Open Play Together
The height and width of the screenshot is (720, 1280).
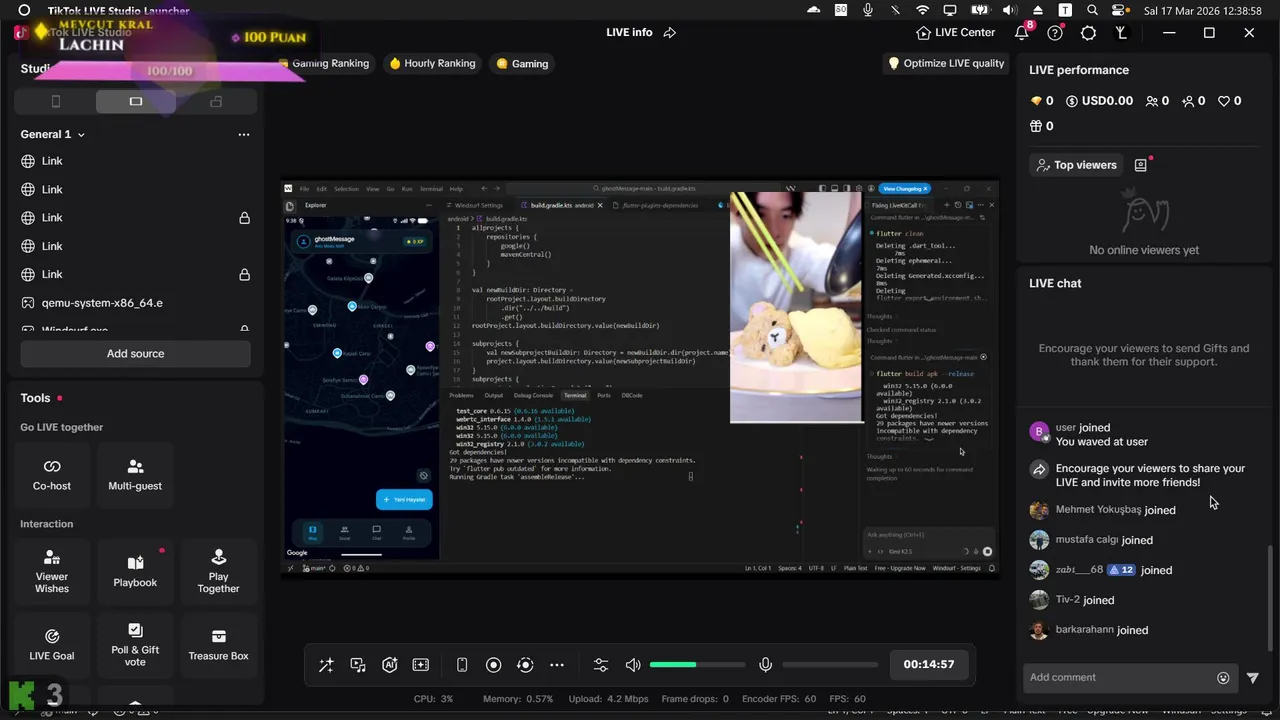(x=218, y=572)
